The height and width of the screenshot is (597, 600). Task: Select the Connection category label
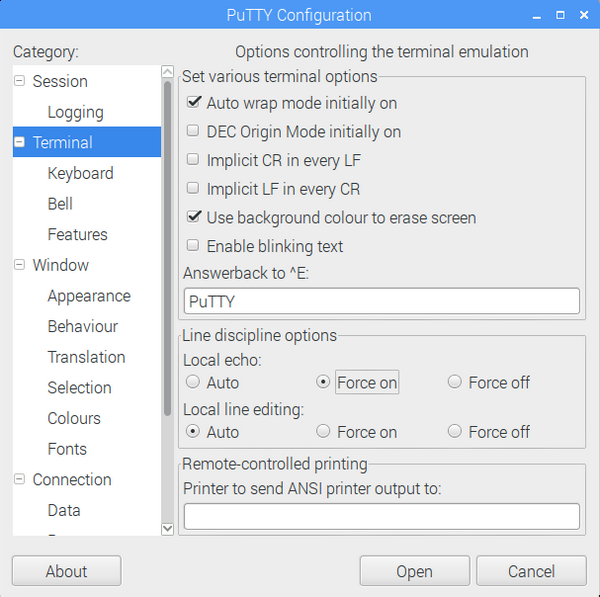tap(72, 479)
